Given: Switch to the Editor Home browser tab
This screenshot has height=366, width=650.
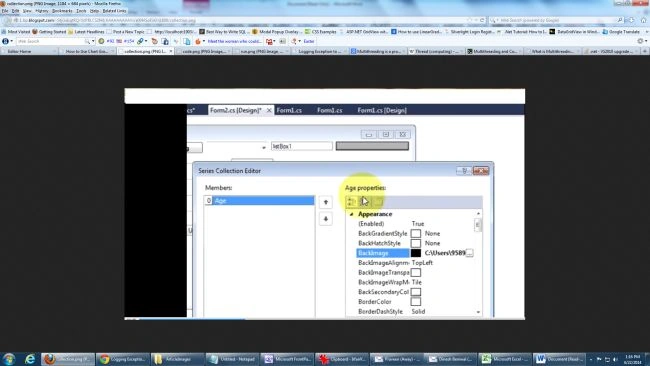Looking at the screenshot, I should click(29, 51).
